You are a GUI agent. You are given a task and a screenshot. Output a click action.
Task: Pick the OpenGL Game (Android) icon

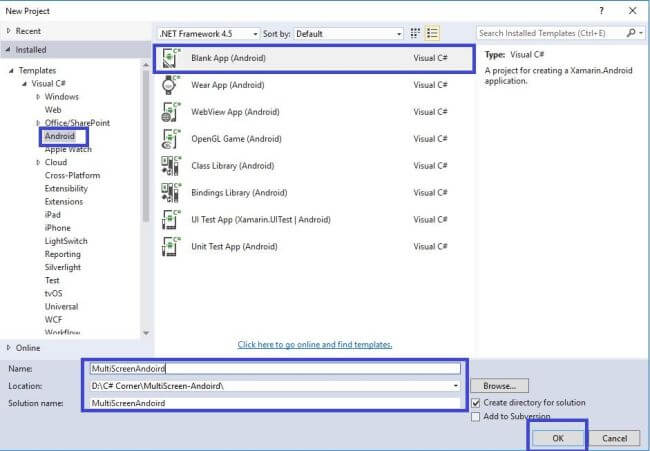(x=171, y=139)
